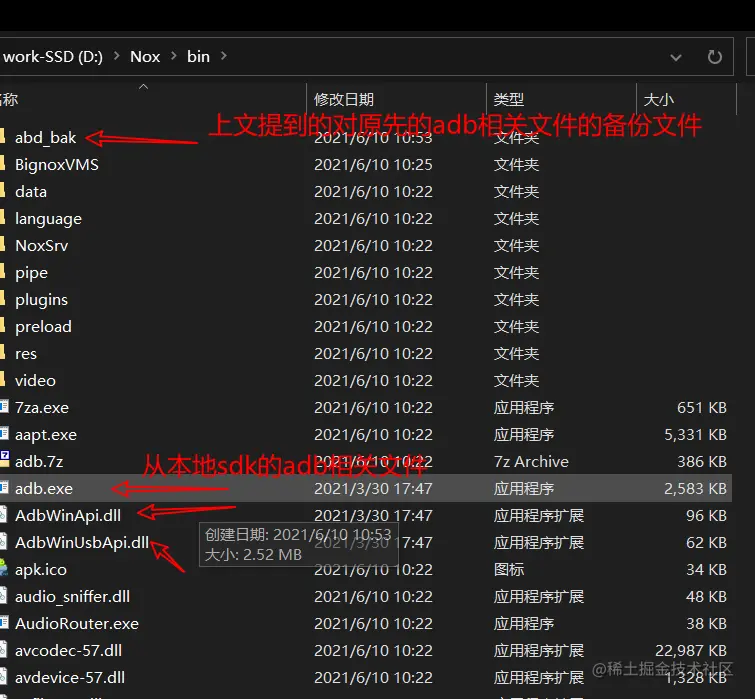Image resolution: width=755 pixels, height=699 pixels.
Task: Click the work-SSD (D:) breadcrumb segment
Action: [x=52, y=57]
